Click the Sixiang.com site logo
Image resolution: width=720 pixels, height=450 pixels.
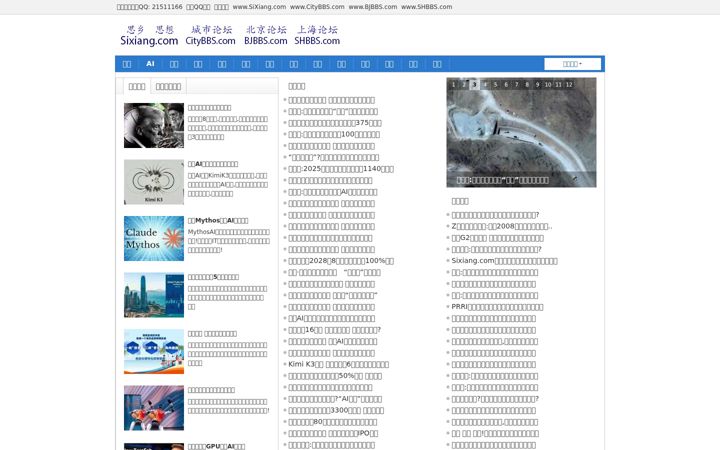point(149,36)
